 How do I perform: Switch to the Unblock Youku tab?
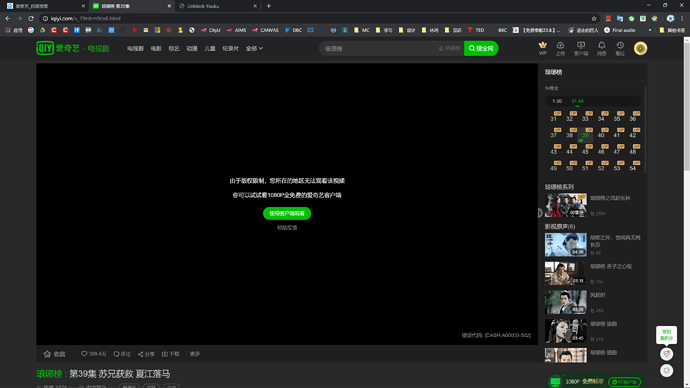click(x=218, y=6)
